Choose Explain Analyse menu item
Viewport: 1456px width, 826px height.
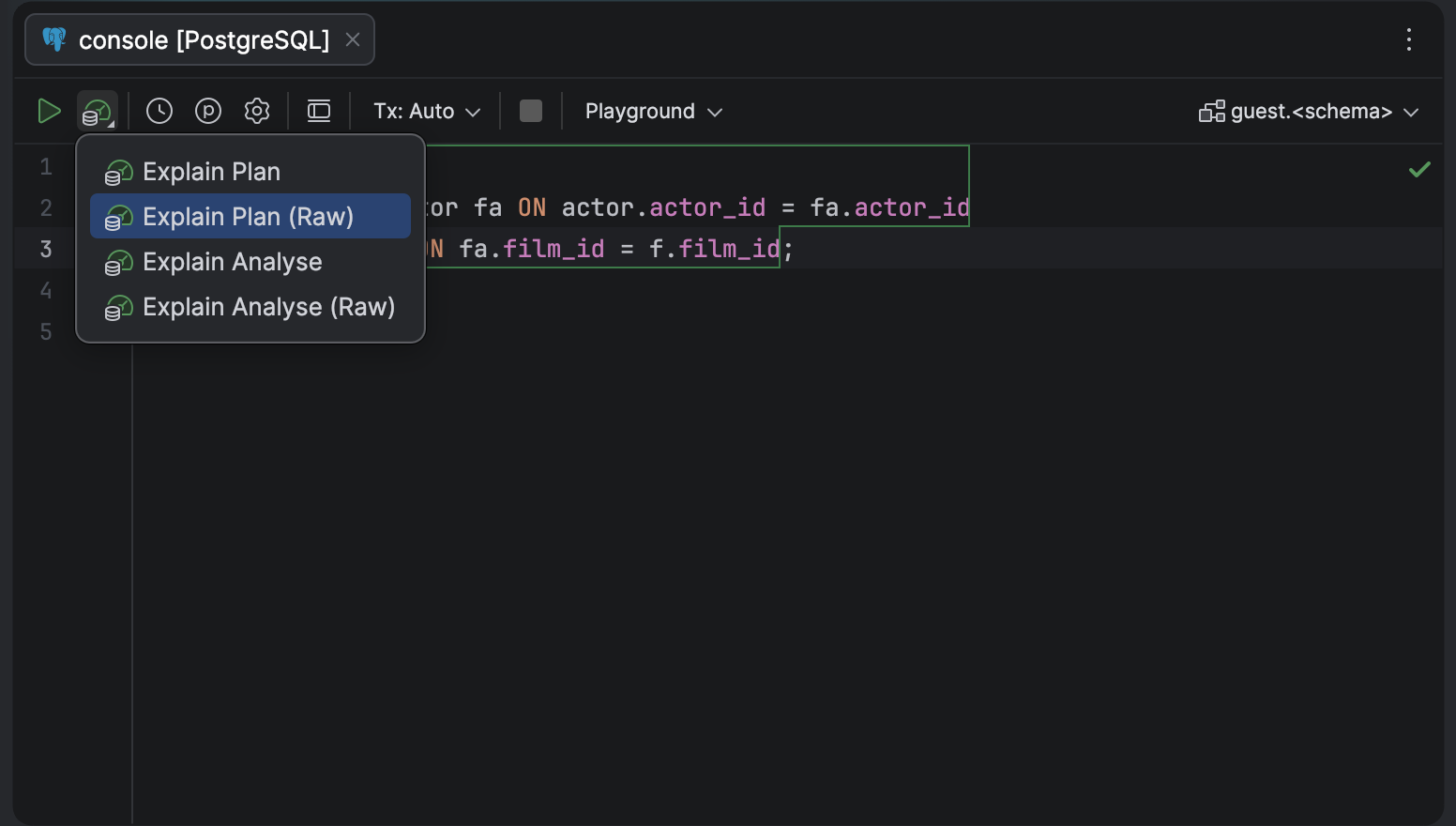click(250, 262)
